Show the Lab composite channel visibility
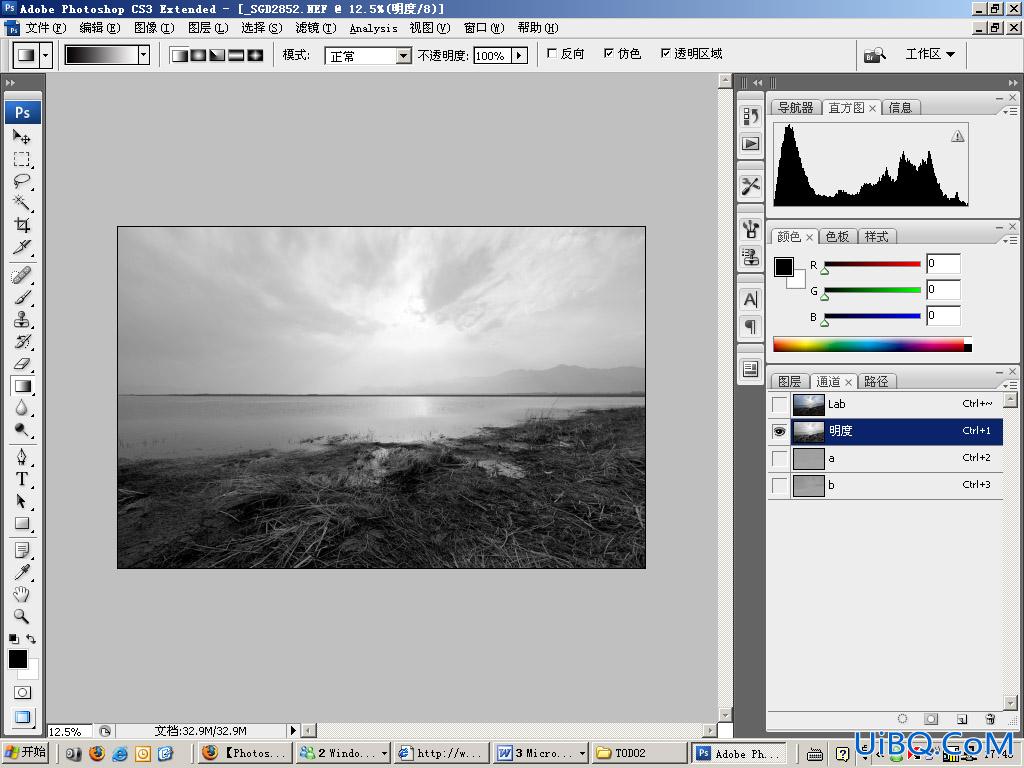This screenshot has height=768, width=1024. click(x=780, y=404)
